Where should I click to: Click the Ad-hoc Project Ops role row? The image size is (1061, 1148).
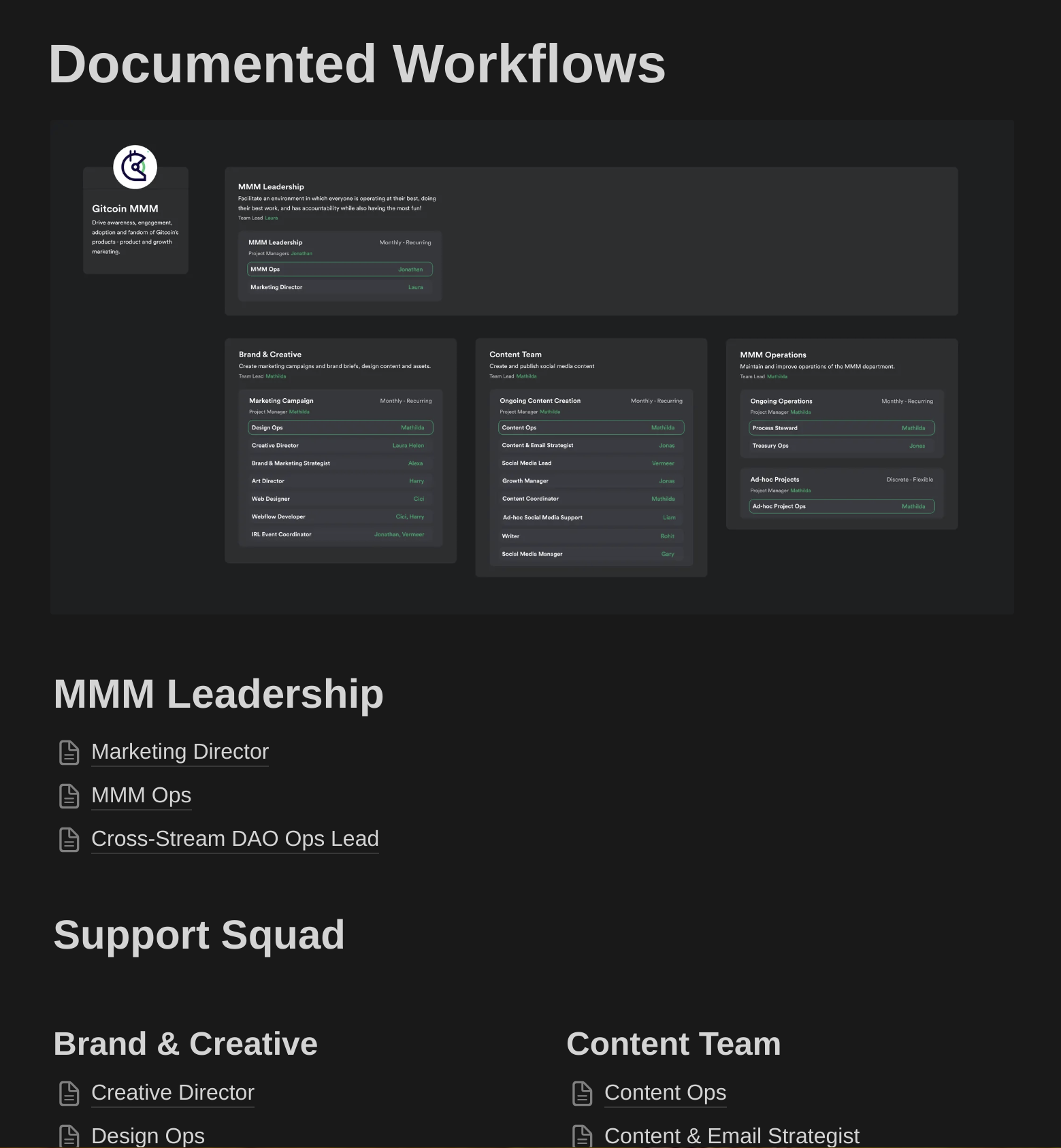click(x=841, y=506)
